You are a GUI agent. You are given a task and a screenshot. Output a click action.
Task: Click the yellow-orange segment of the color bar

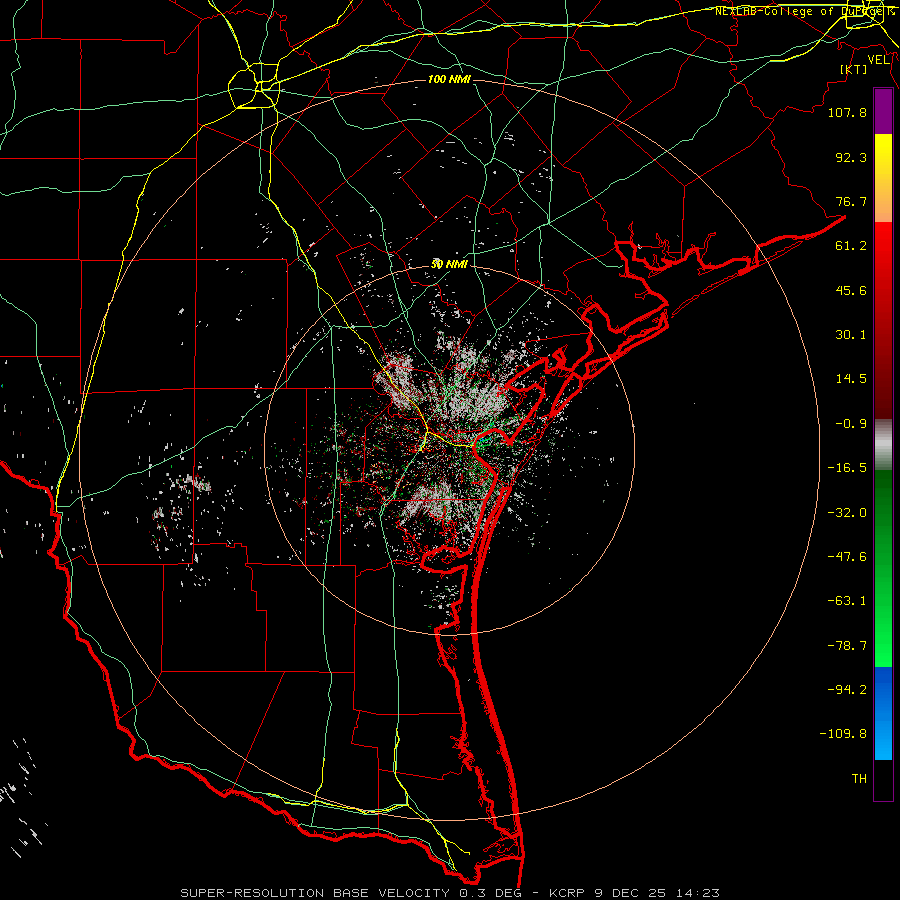[x=883, y=178]
